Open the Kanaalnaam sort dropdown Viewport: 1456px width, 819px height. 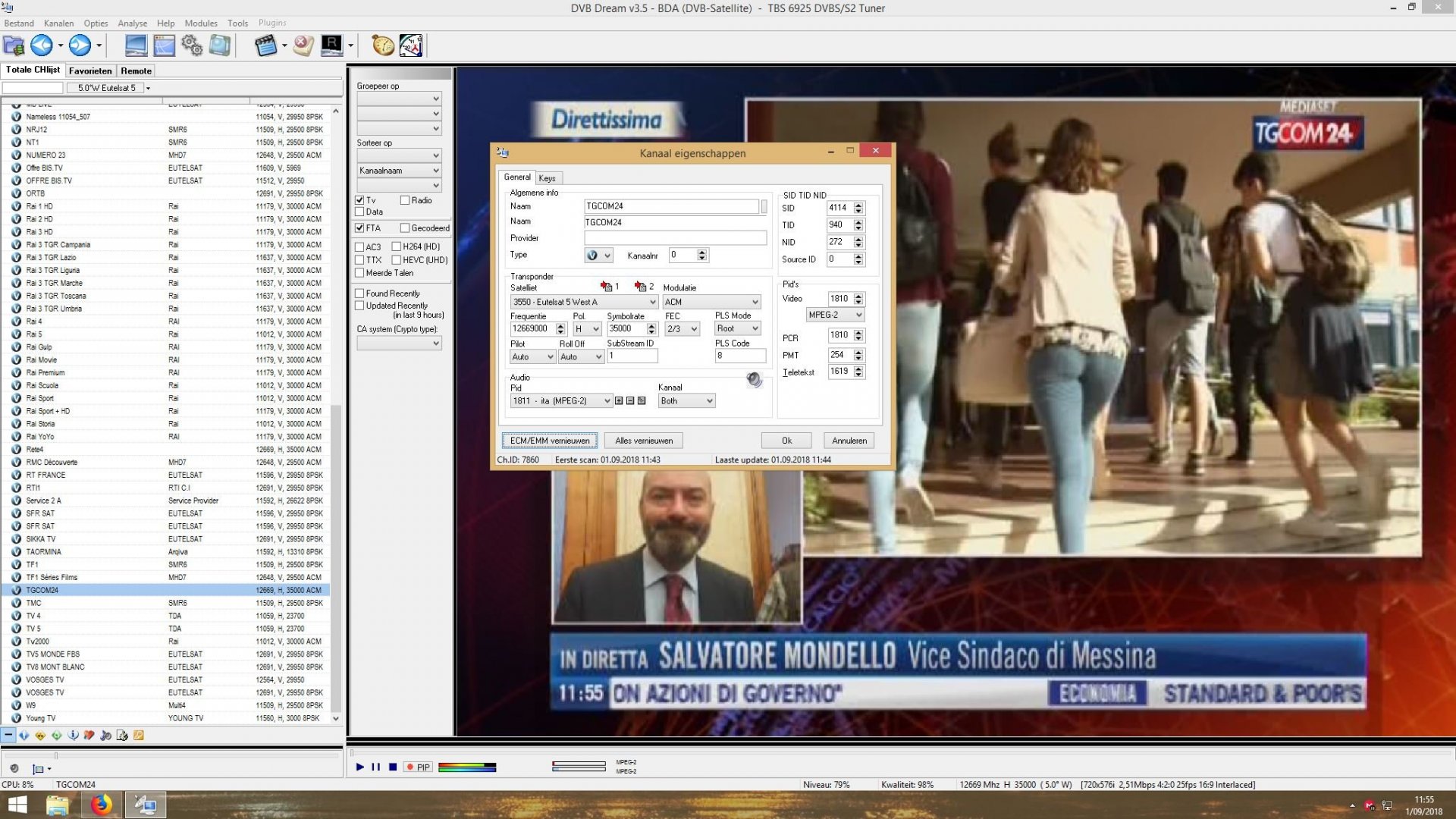point(399,170)
